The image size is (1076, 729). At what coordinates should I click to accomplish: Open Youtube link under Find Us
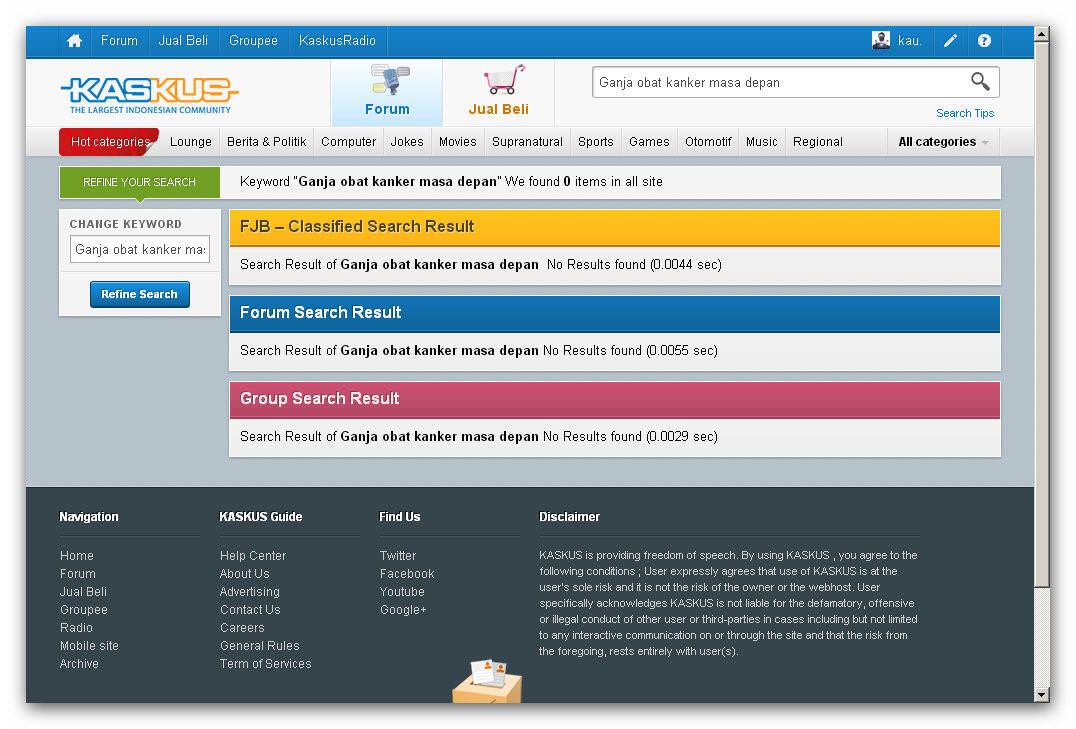402,591
